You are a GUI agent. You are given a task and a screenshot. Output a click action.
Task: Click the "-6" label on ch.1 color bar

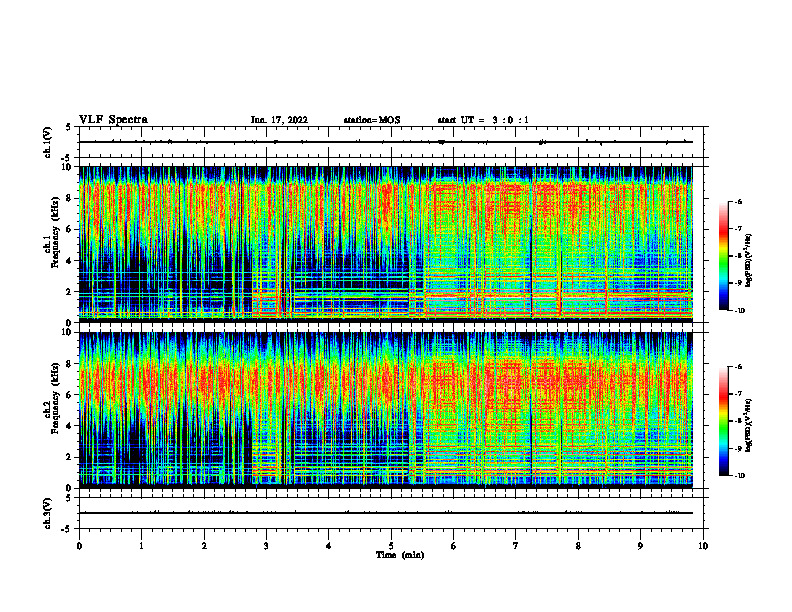pos(738,201)
